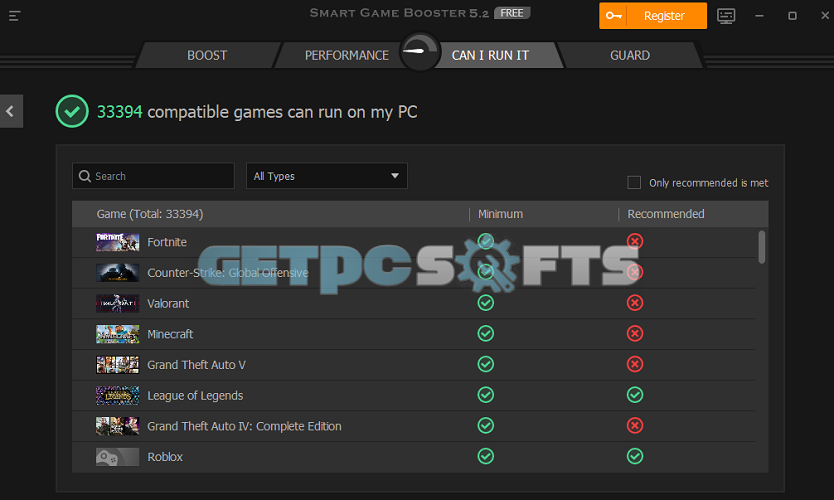The height and width of the screenshot is (500, 834).
Task: Select the League of Legends entry
Action: click(195, 396)
